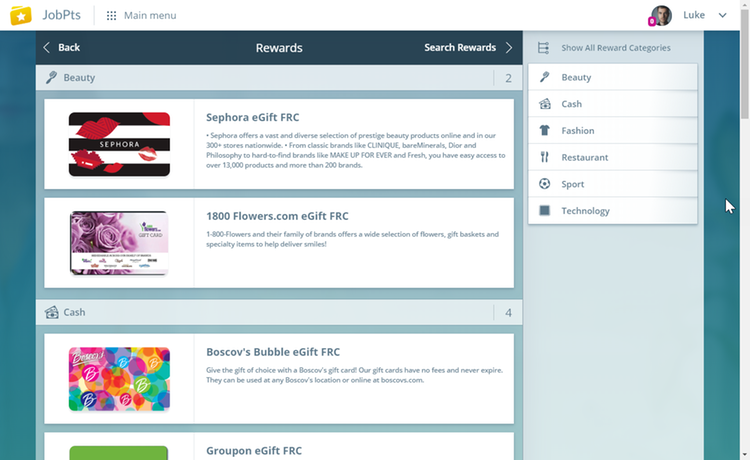Click the JobPts star logo icon
750x460 pixels.
point(21,16)
